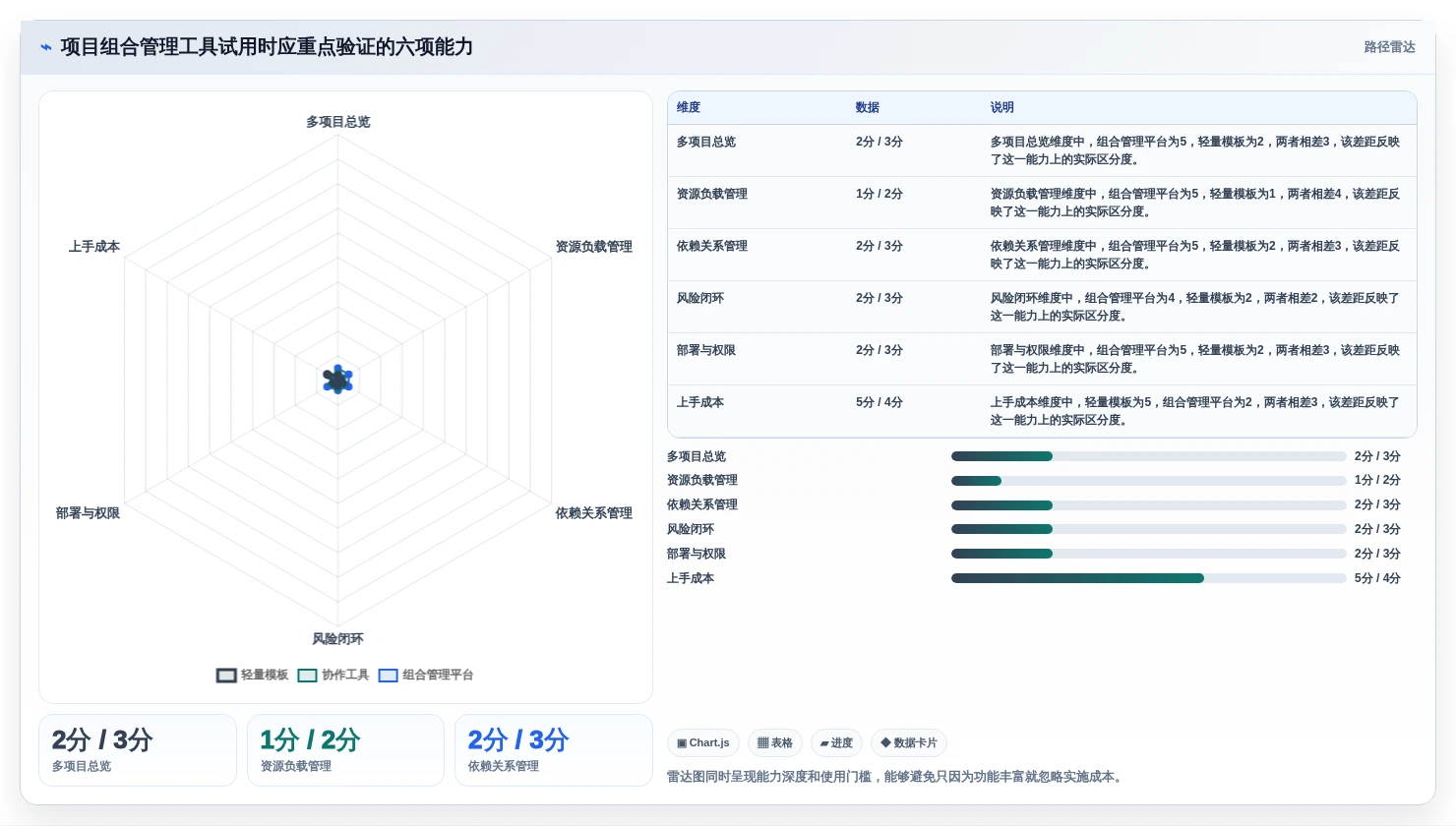Open the 资源负载管理 stat card
This screenshot has height=826, width=1456.
click(345, 750)
